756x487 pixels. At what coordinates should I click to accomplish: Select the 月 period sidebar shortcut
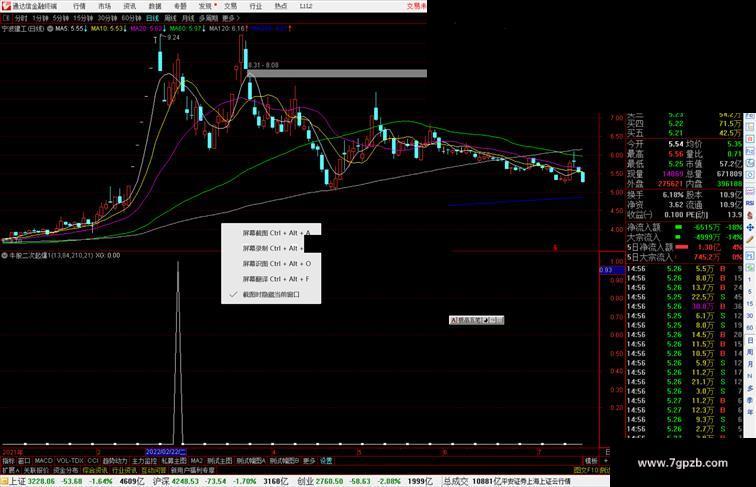click(750, 364)
